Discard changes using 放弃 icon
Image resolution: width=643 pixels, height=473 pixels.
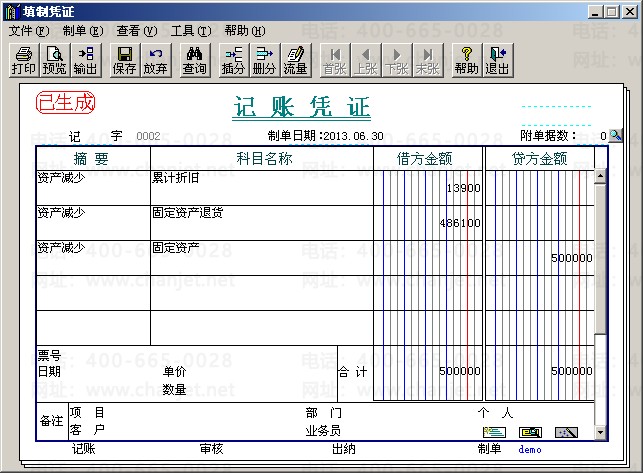(156, 60)
